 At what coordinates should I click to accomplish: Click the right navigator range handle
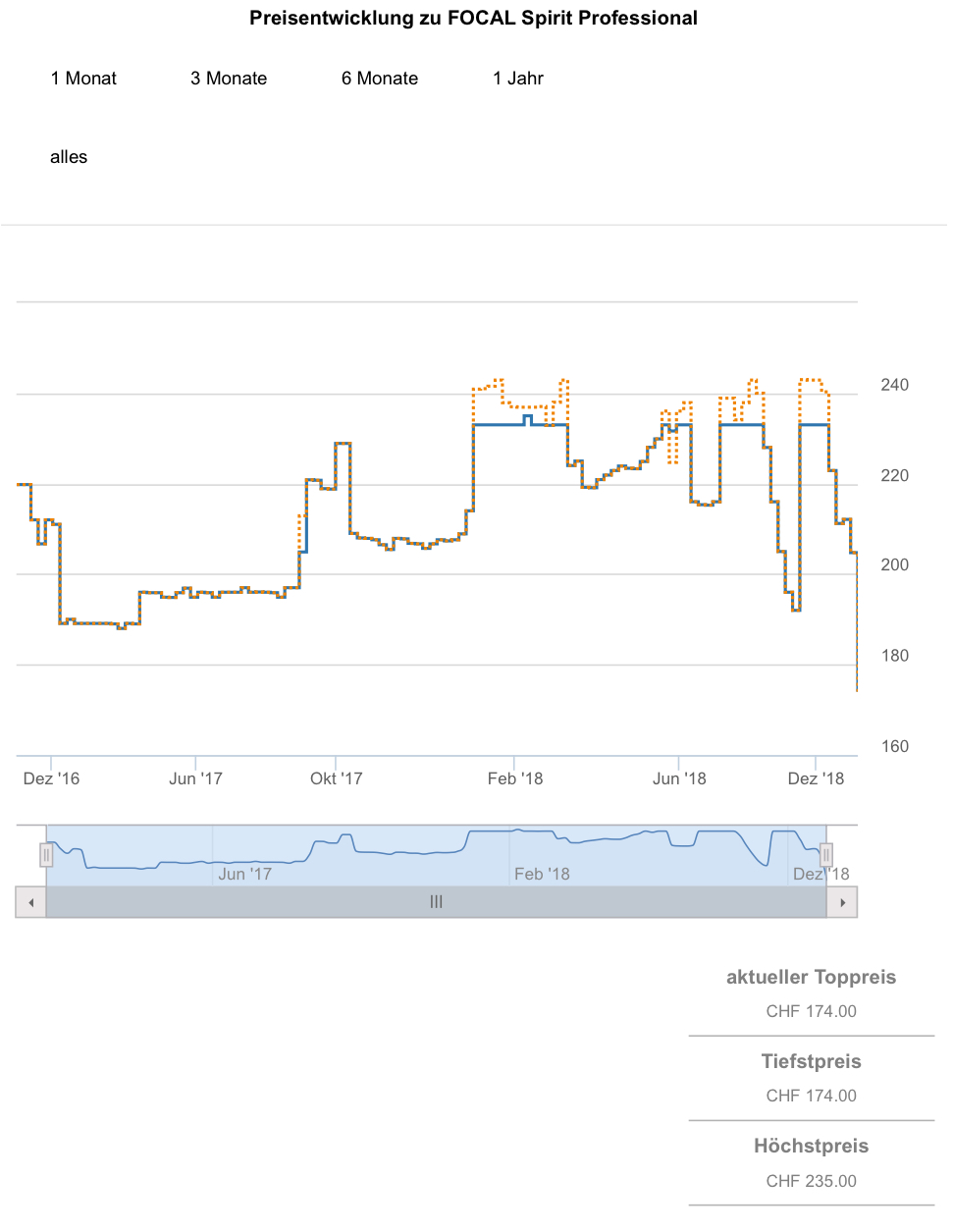tap(826, 855)
